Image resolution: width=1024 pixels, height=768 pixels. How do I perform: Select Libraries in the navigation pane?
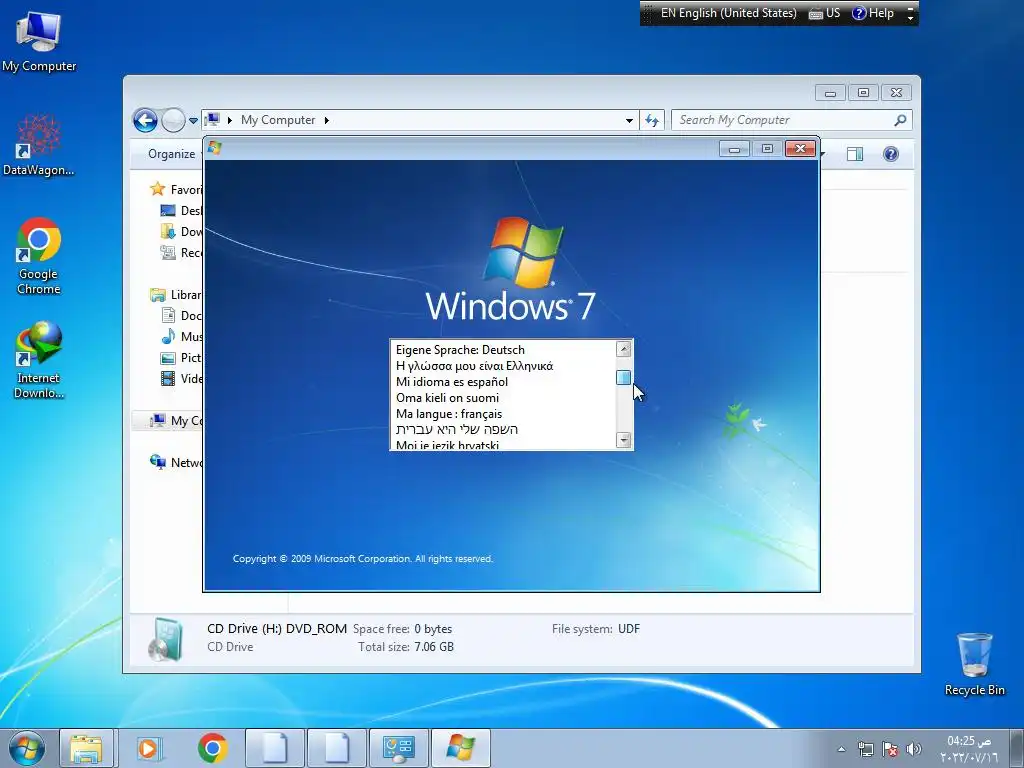176,295
